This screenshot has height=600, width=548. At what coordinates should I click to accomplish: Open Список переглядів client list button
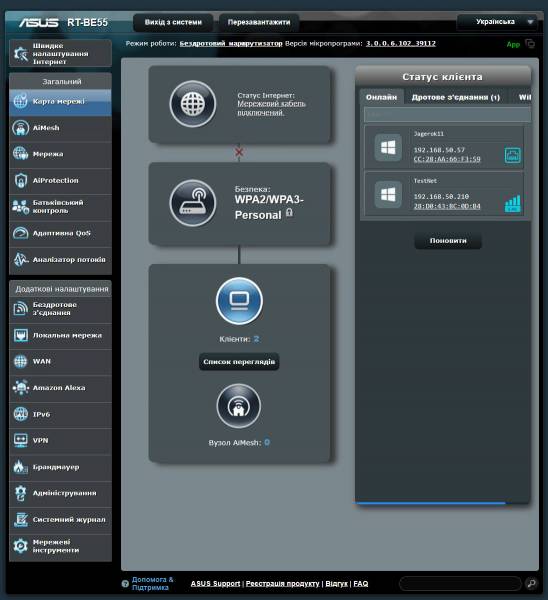(x=239, y=362)
